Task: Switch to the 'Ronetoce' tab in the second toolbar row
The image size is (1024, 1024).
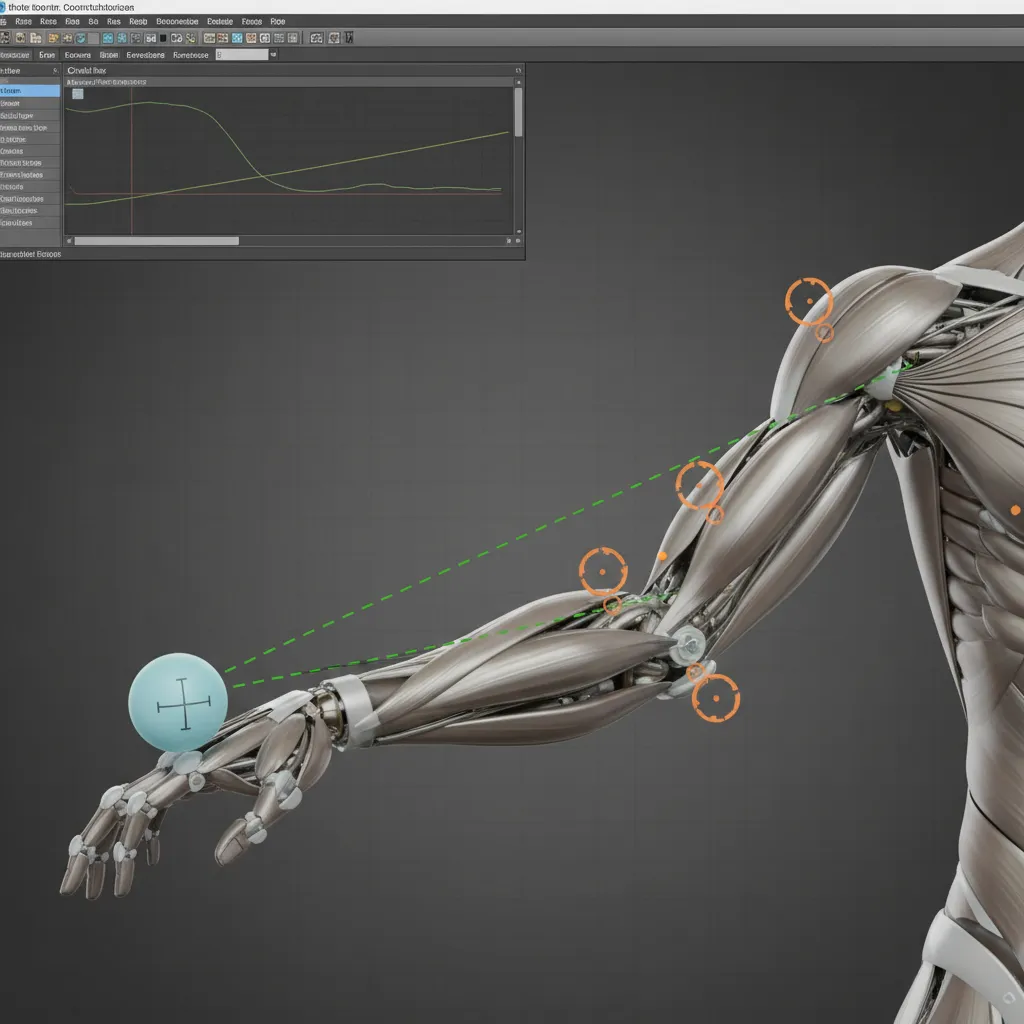Action: tap(191, 55)
